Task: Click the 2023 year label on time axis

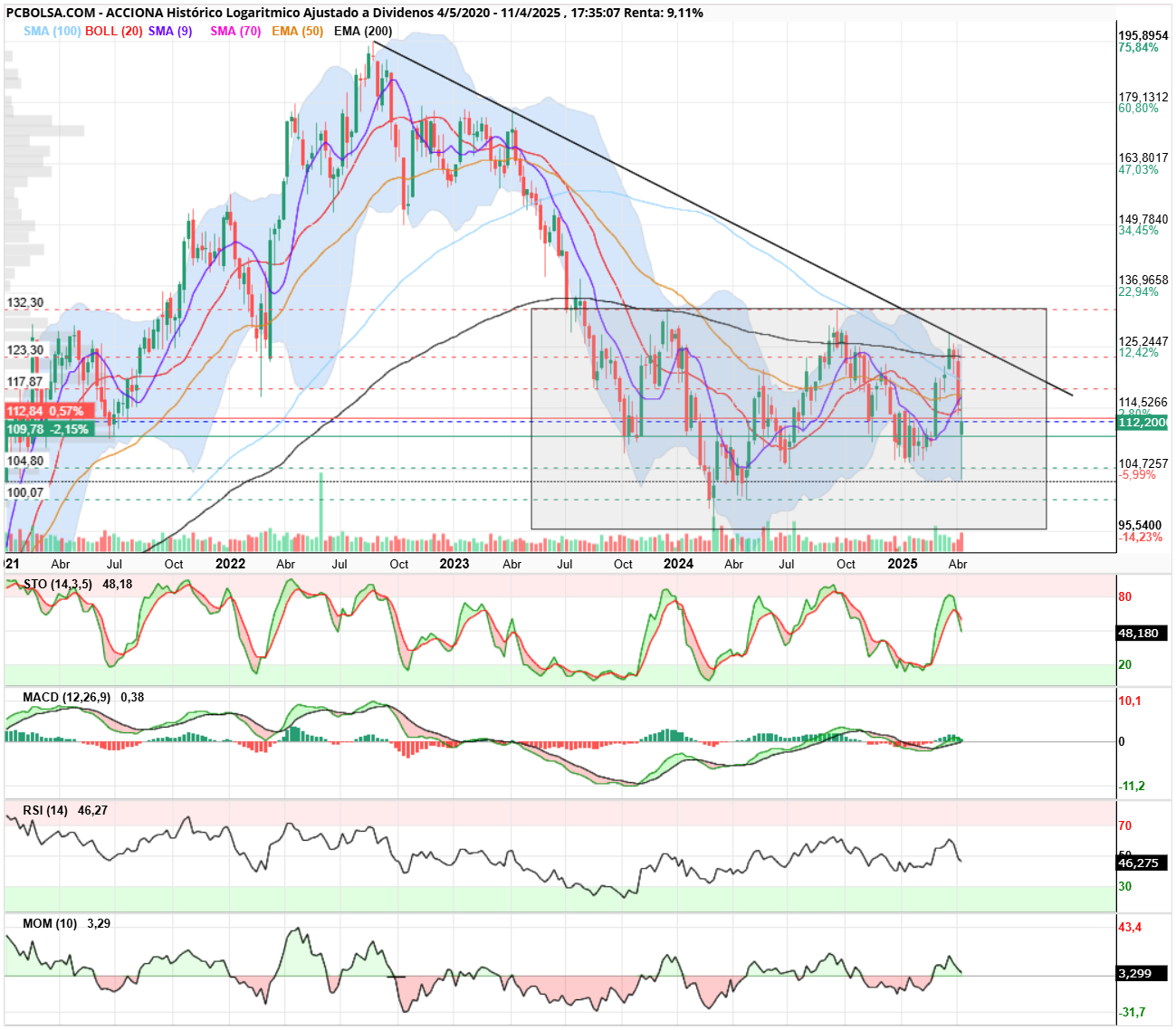Action: 454,563
